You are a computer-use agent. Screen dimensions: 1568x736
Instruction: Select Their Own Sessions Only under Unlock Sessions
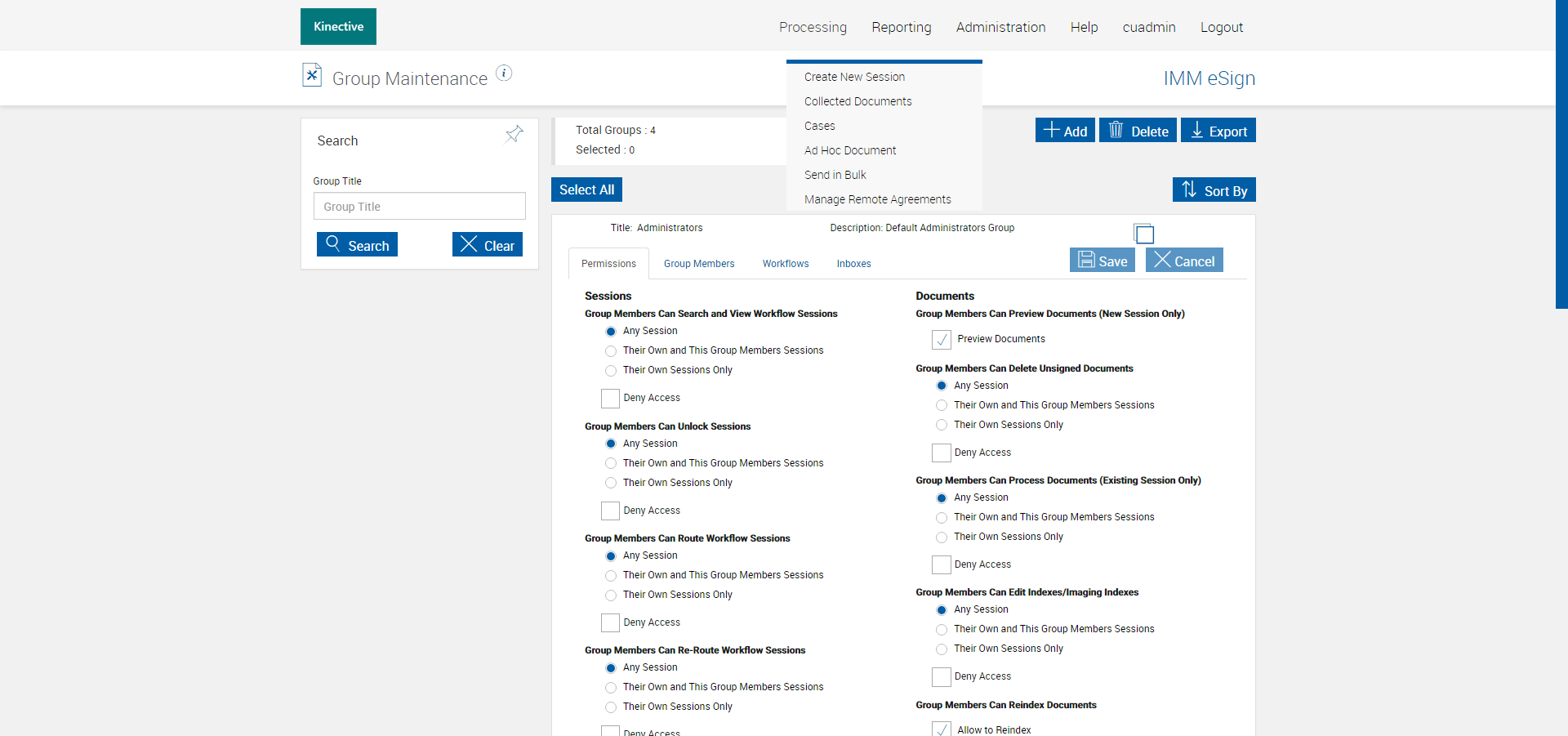point(611,483)
